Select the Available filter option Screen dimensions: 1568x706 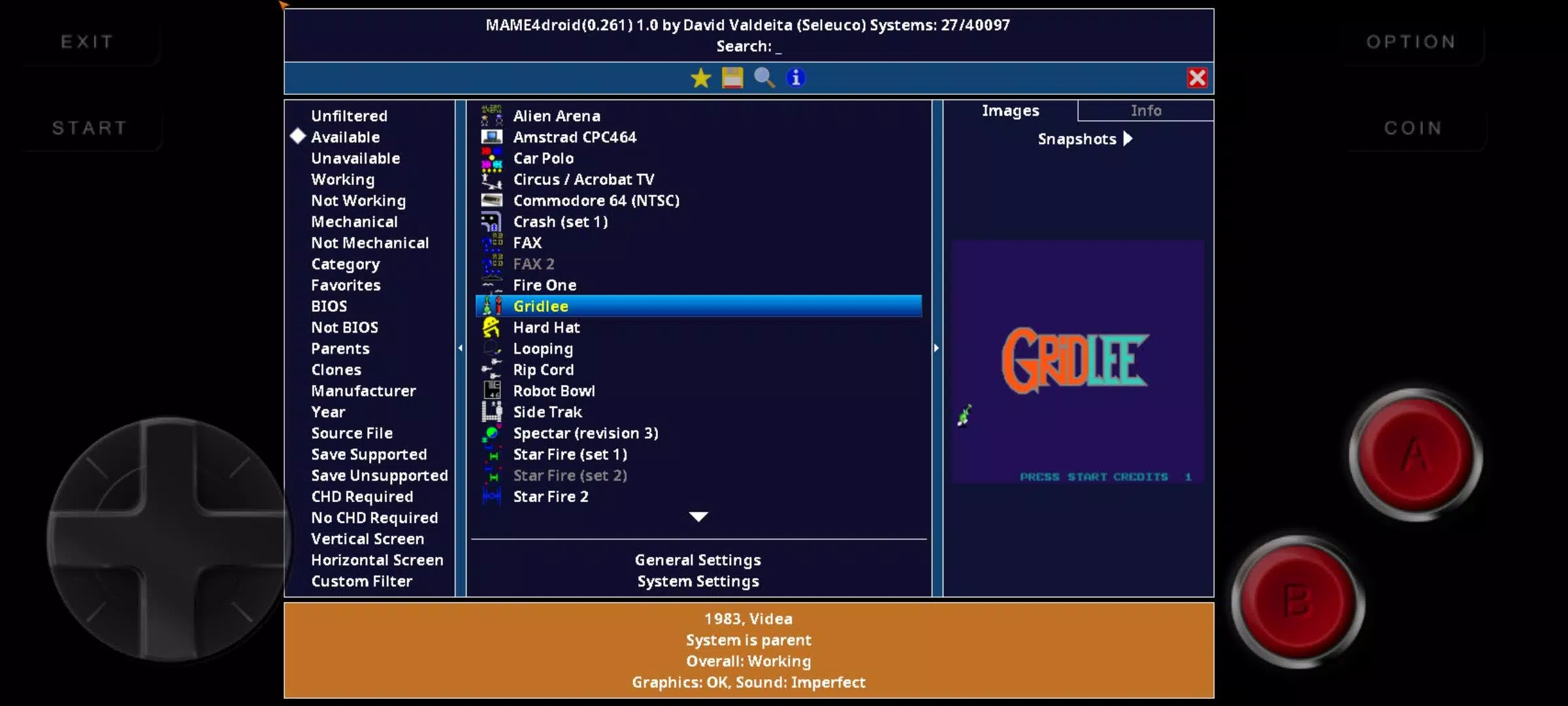(x=345, y=136)
